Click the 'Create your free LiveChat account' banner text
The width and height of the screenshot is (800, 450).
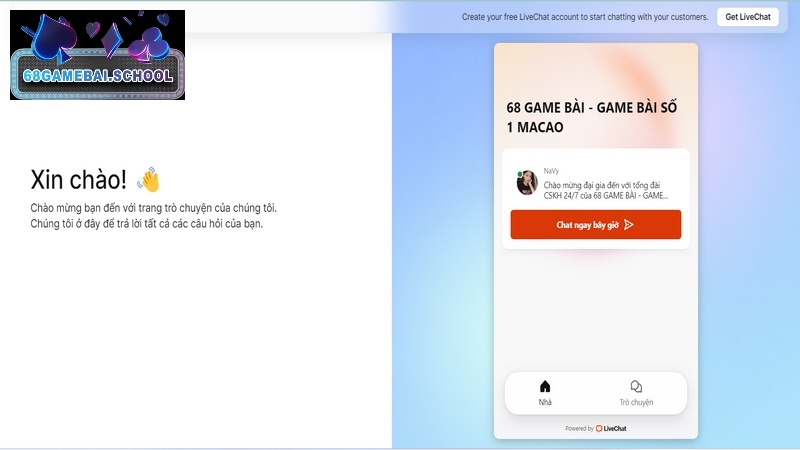(x=584, y=17)
